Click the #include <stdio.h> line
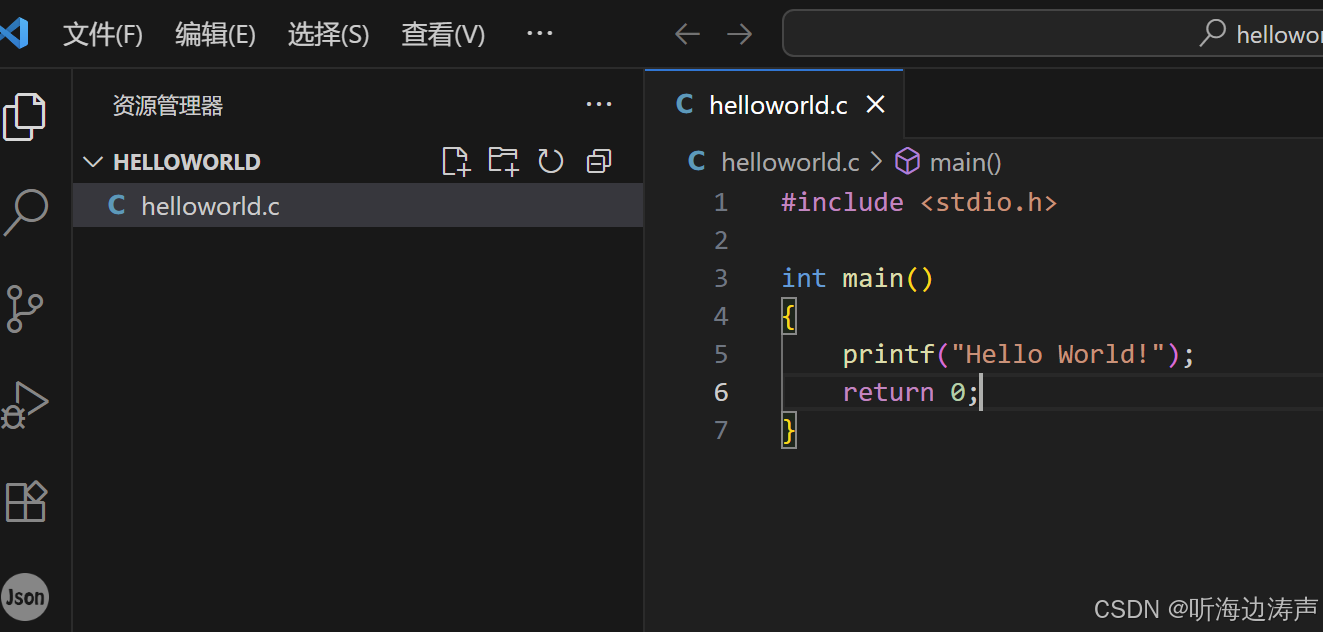The width and height of the screenshot is (1323, 632). click(919, 202)
